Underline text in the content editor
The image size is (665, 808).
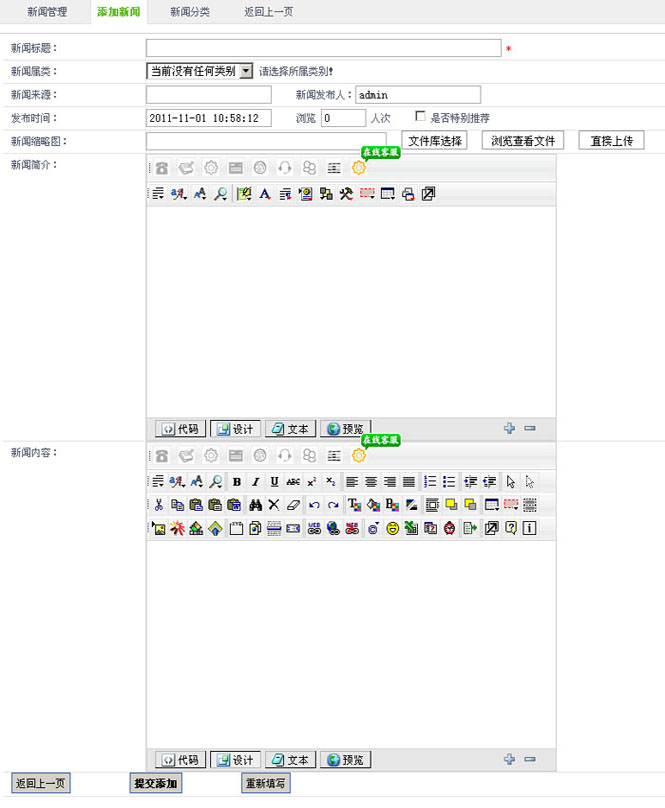tap(274, 481)
